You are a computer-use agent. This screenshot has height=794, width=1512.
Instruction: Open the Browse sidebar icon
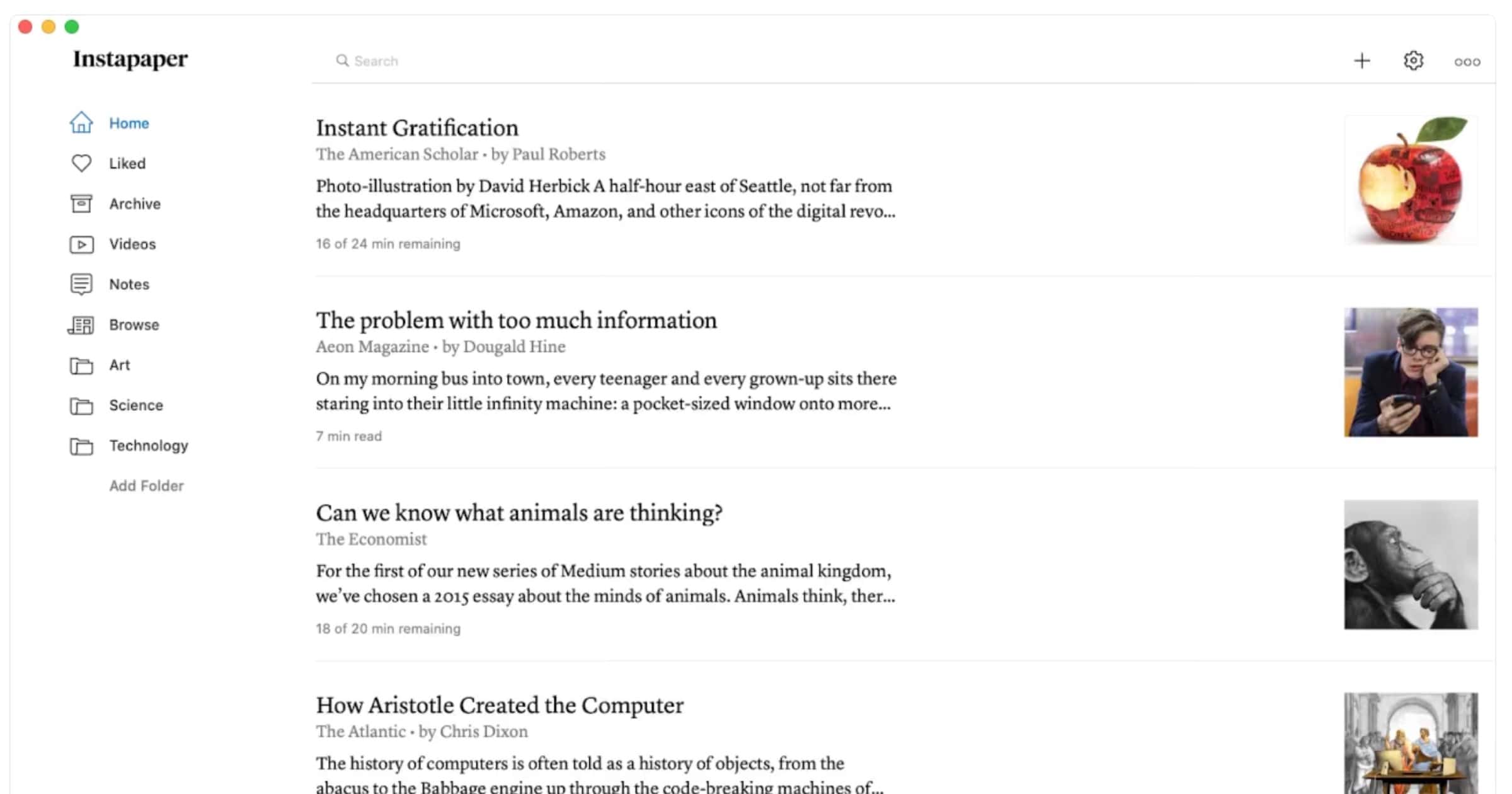pyautogui.click(x=80, y=324)
